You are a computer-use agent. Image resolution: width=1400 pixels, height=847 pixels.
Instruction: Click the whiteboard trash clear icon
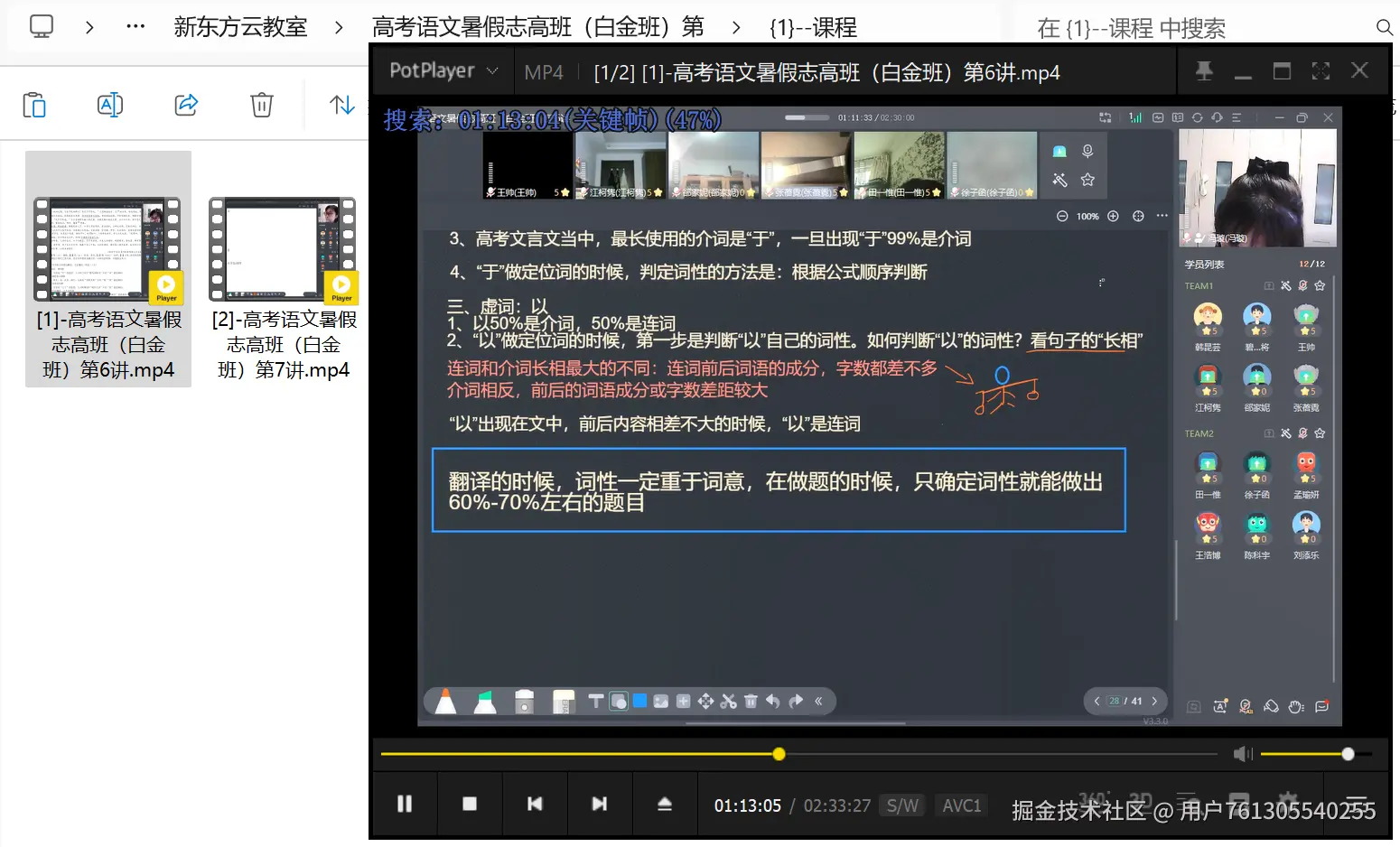pos(751,701)
